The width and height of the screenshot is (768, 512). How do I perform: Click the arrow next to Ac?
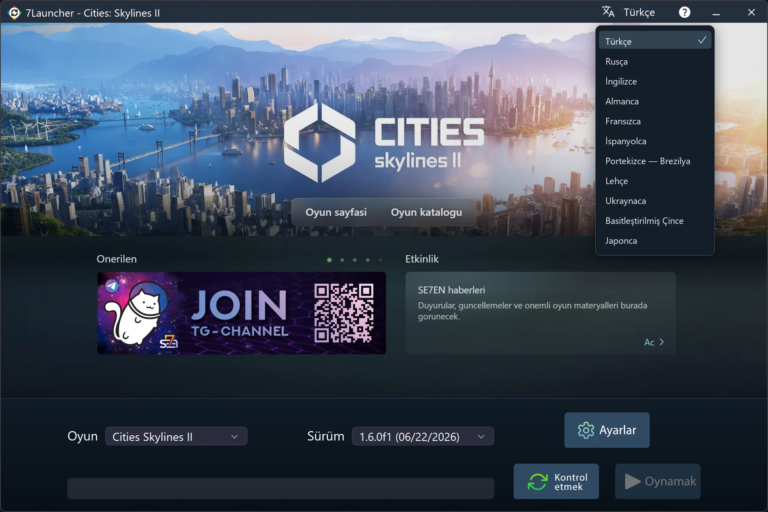[x=662, y=342]
